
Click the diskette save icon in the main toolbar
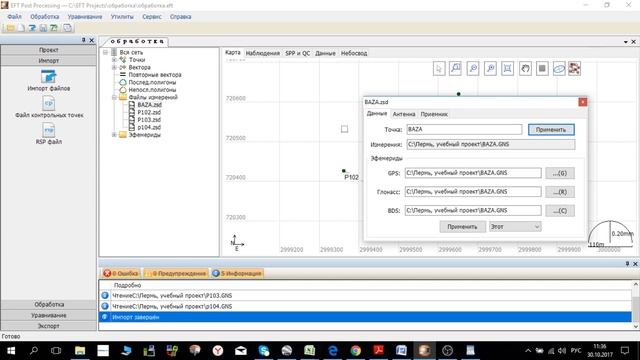click(x=43, y=28)
